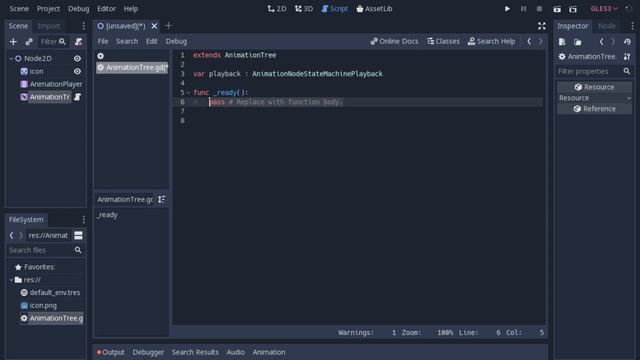
Task: Play the project
Action: 507,9
